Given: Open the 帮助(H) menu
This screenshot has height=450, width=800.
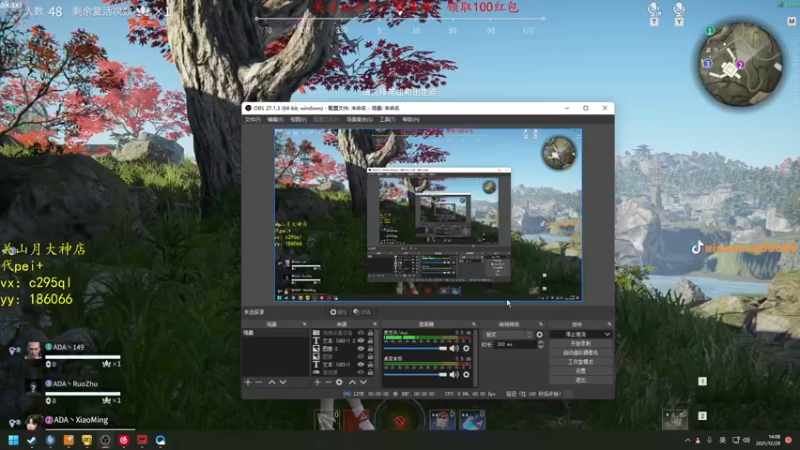Looking at the screenshot, I should click(x=411, y=119).
